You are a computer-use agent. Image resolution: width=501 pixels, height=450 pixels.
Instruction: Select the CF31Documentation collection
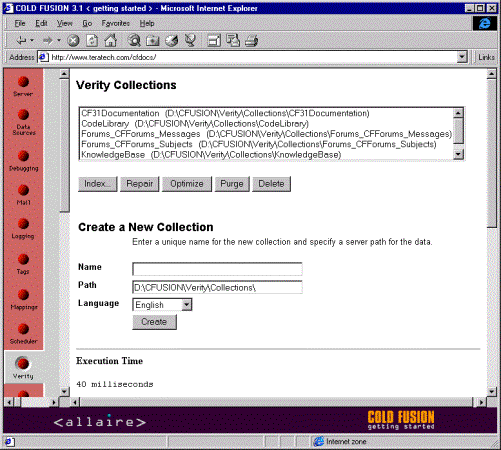[x=225, y=113]
